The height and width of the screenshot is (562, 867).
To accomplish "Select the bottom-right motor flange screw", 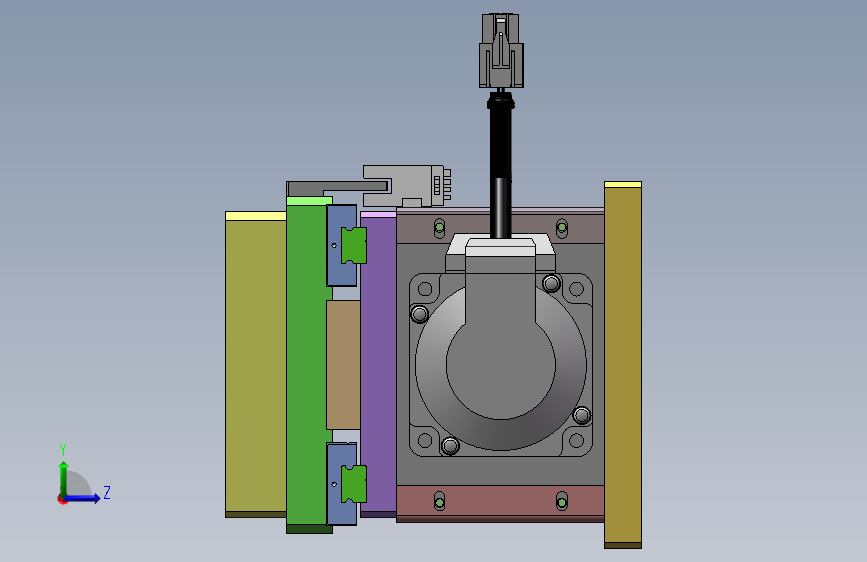I will [x=581, y=415].
